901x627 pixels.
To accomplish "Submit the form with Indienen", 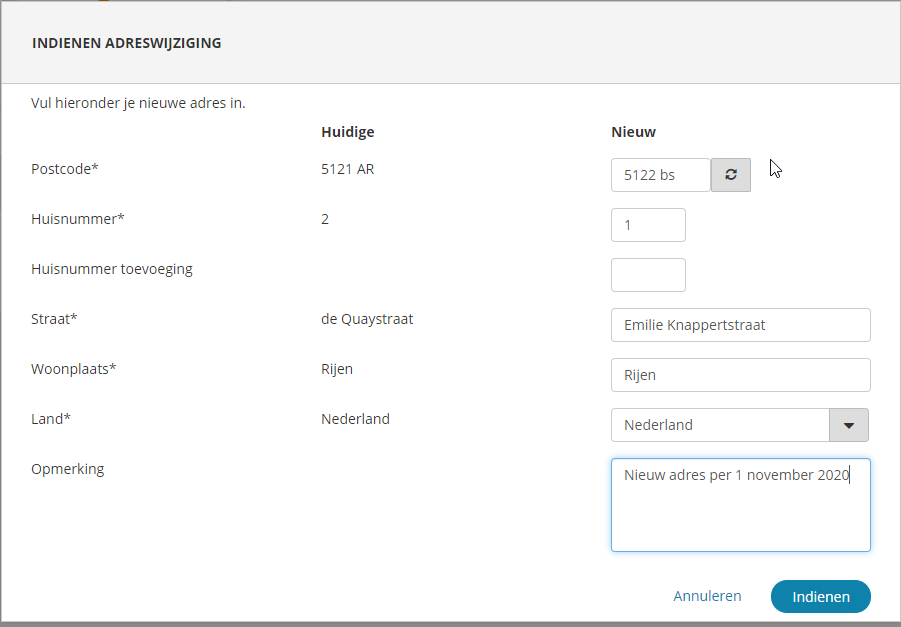I will click(820, 597).
